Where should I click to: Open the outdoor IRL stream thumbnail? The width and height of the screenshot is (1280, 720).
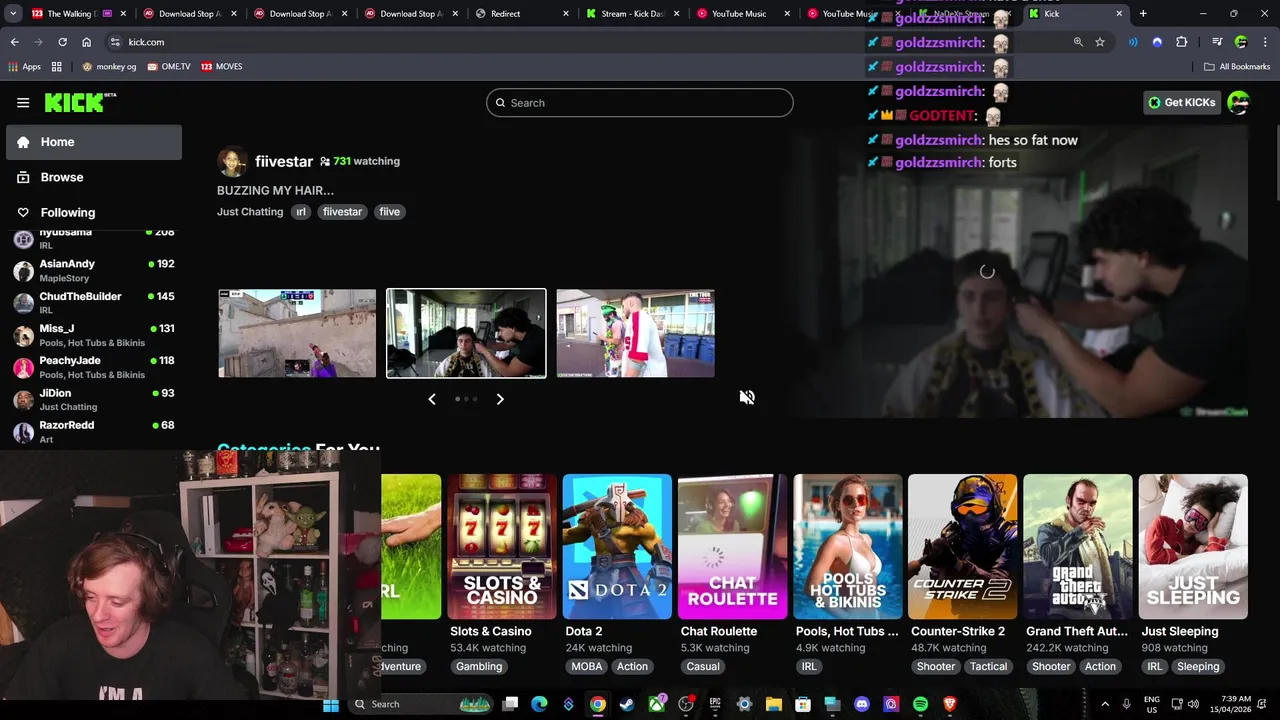coord(635,333)
